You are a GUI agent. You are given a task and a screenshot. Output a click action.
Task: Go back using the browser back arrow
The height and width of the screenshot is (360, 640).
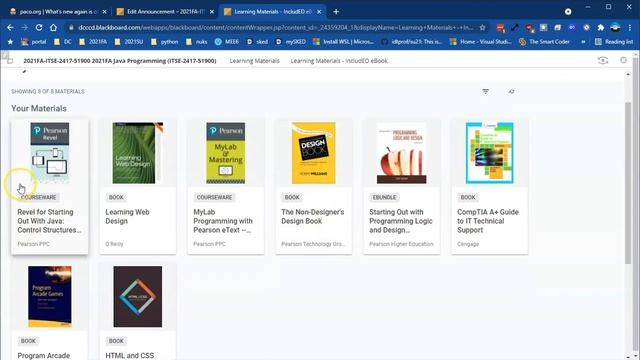10,27
